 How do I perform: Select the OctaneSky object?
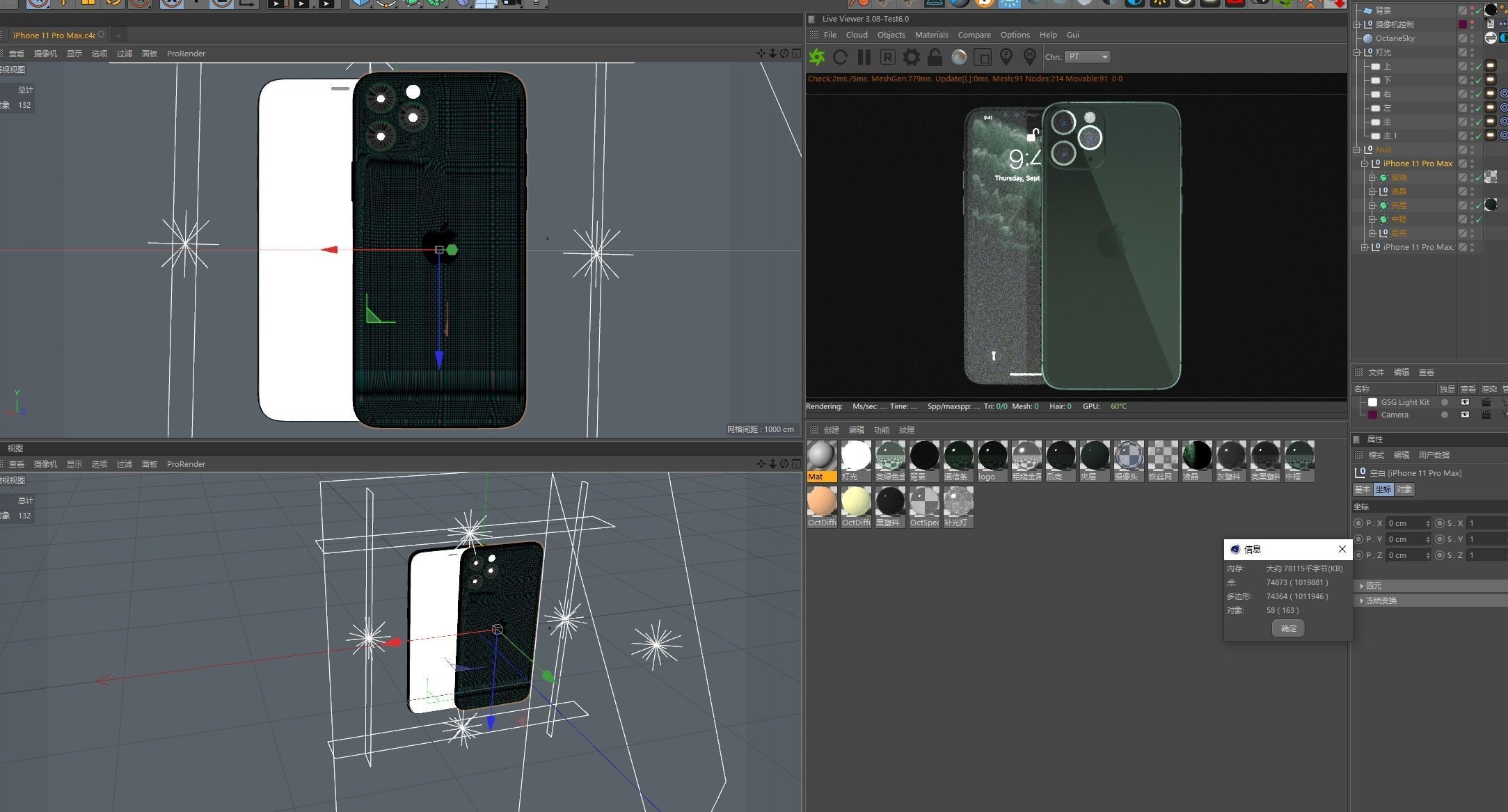(1395, 38)
